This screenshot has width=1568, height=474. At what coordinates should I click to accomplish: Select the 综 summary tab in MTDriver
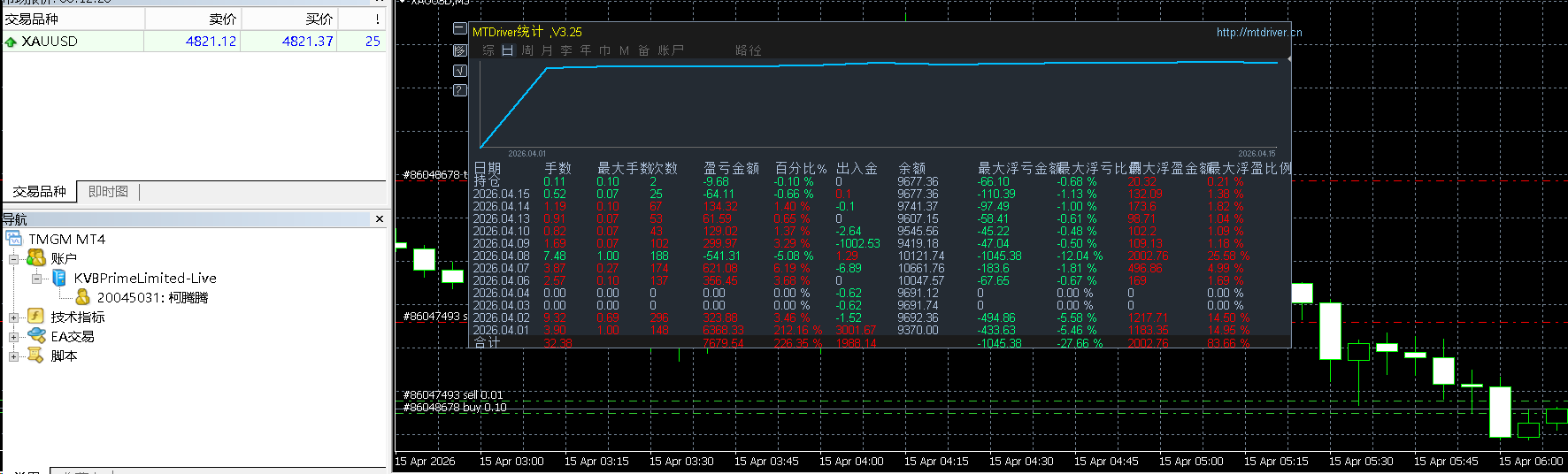coord(488,50)
